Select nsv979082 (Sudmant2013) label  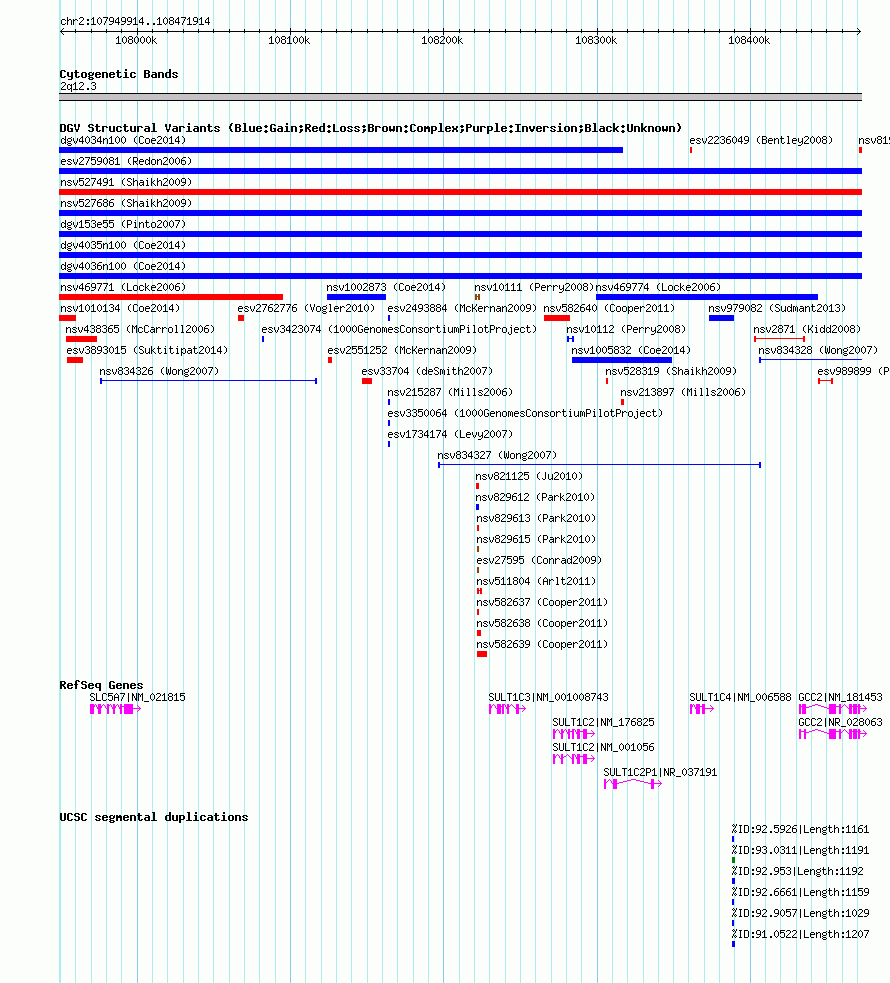point(777,308)
